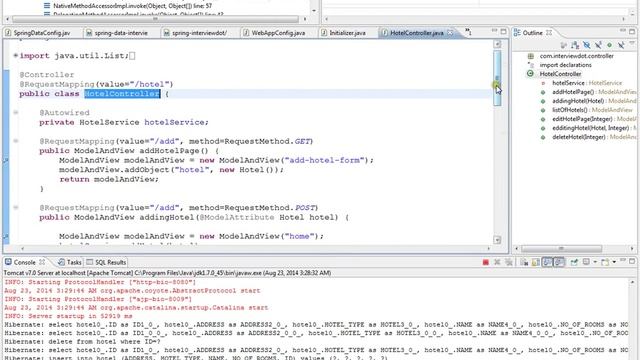Collapse the addingHotel method fold marker
Screen dimensions: 640x360
click(x=16, y=207)
